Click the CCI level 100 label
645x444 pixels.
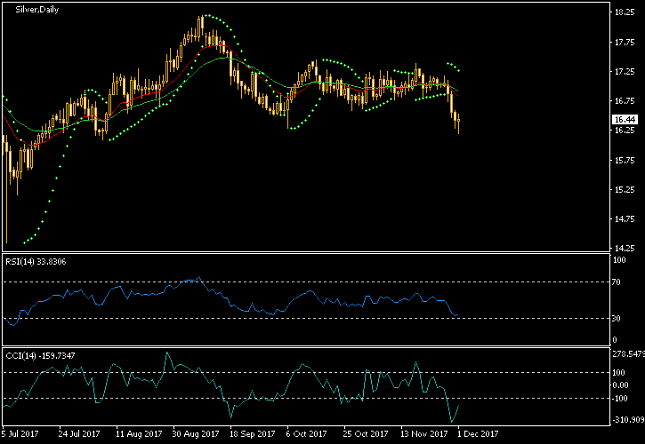(x=619, y=372)
